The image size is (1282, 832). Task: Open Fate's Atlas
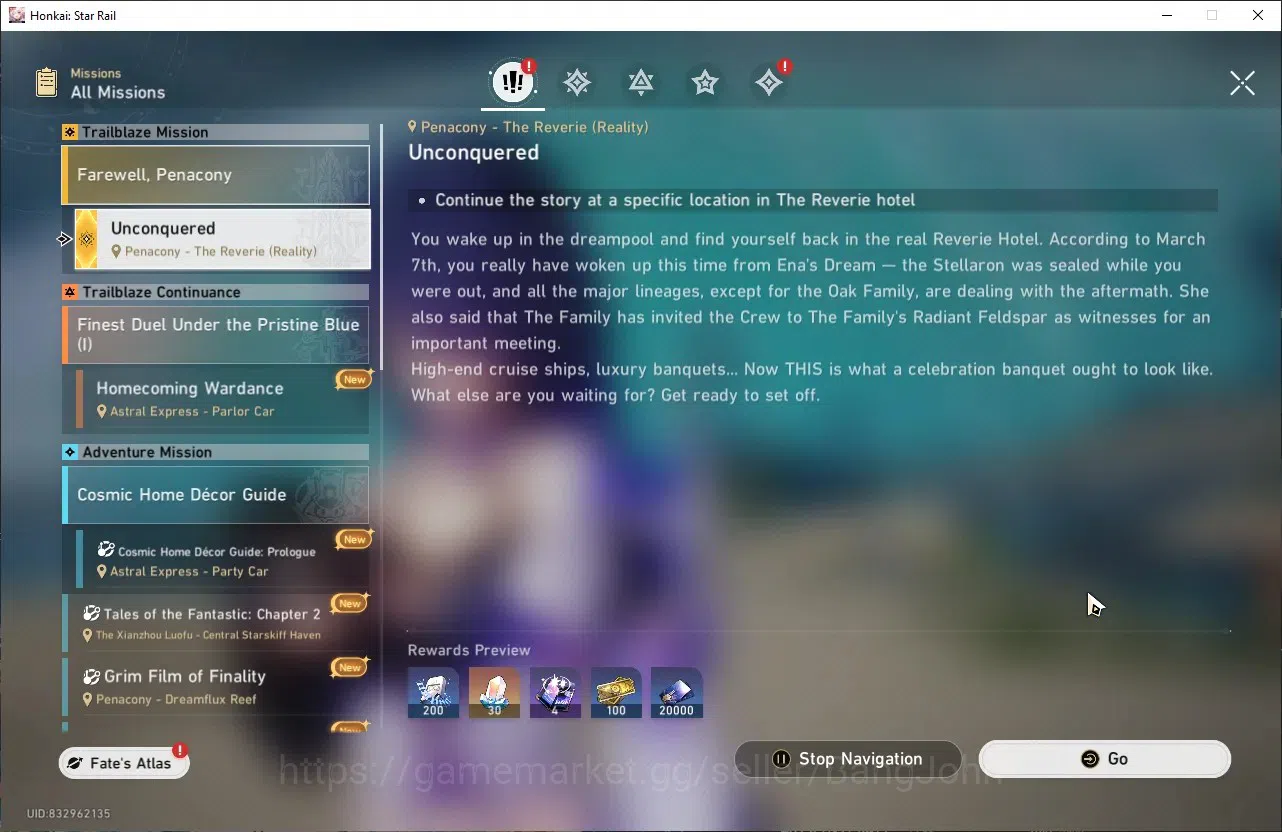click(x=124, y=763)
